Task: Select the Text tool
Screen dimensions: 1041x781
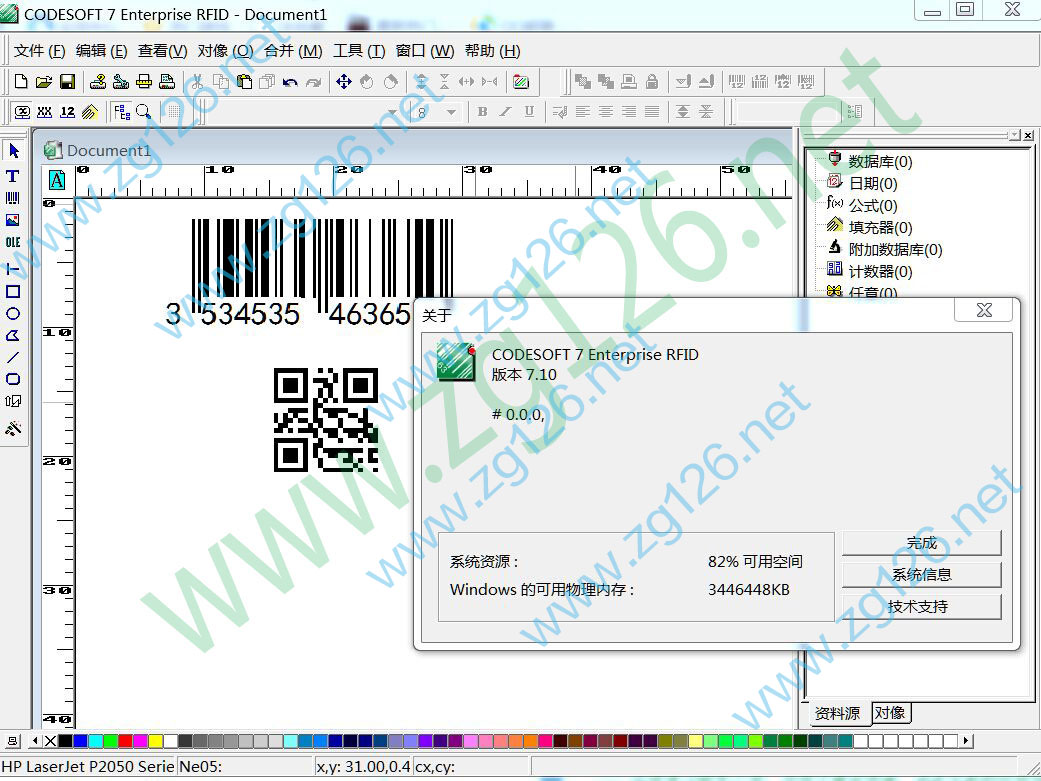Action: point(13,176)
